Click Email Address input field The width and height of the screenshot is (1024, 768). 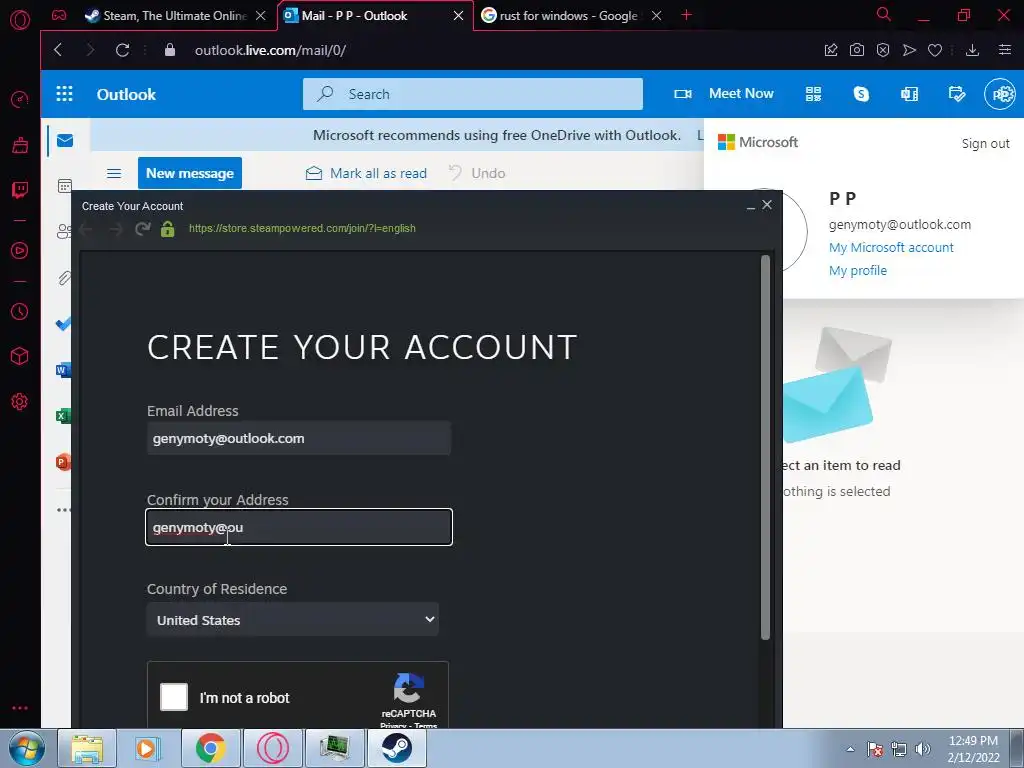click(x=298, y=438)
